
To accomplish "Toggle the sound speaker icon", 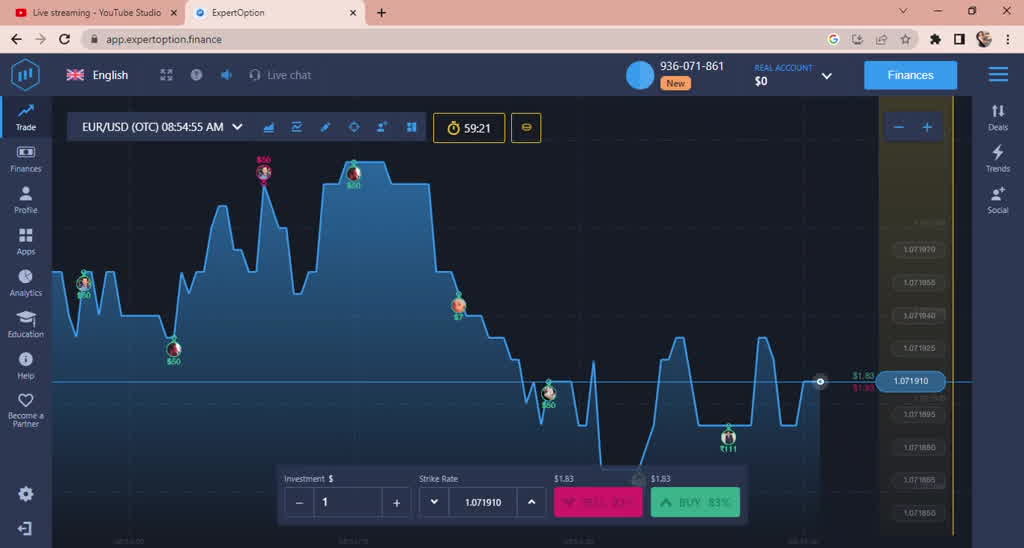I will [x=226, y=75].
